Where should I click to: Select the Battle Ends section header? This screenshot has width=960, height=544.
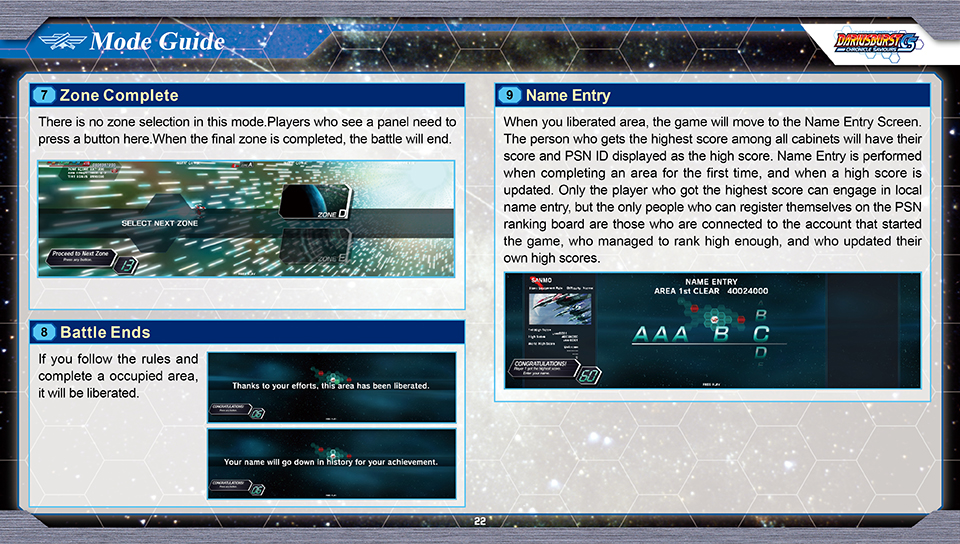(106, 332)
